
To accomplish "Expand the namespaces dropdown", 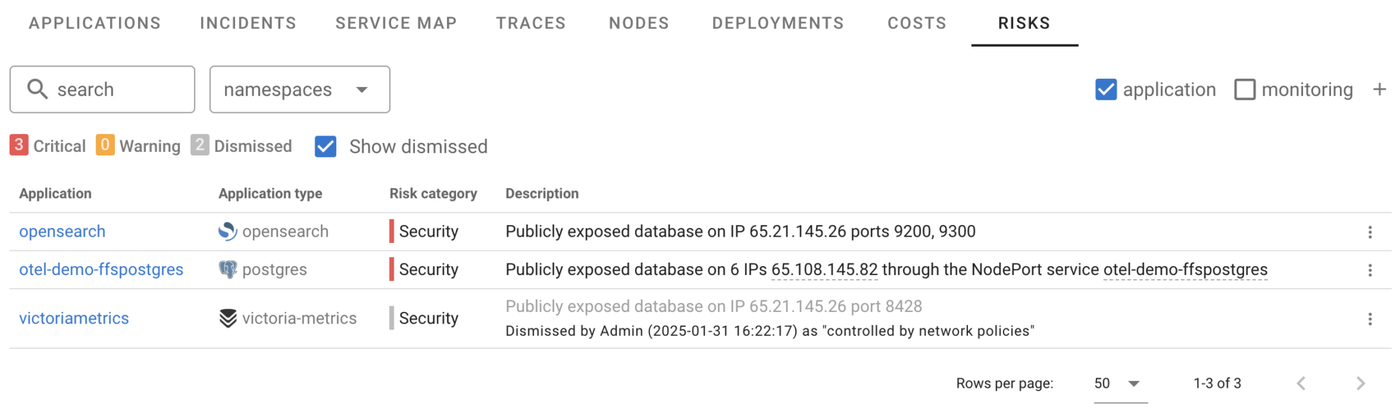I will point(299,90).
